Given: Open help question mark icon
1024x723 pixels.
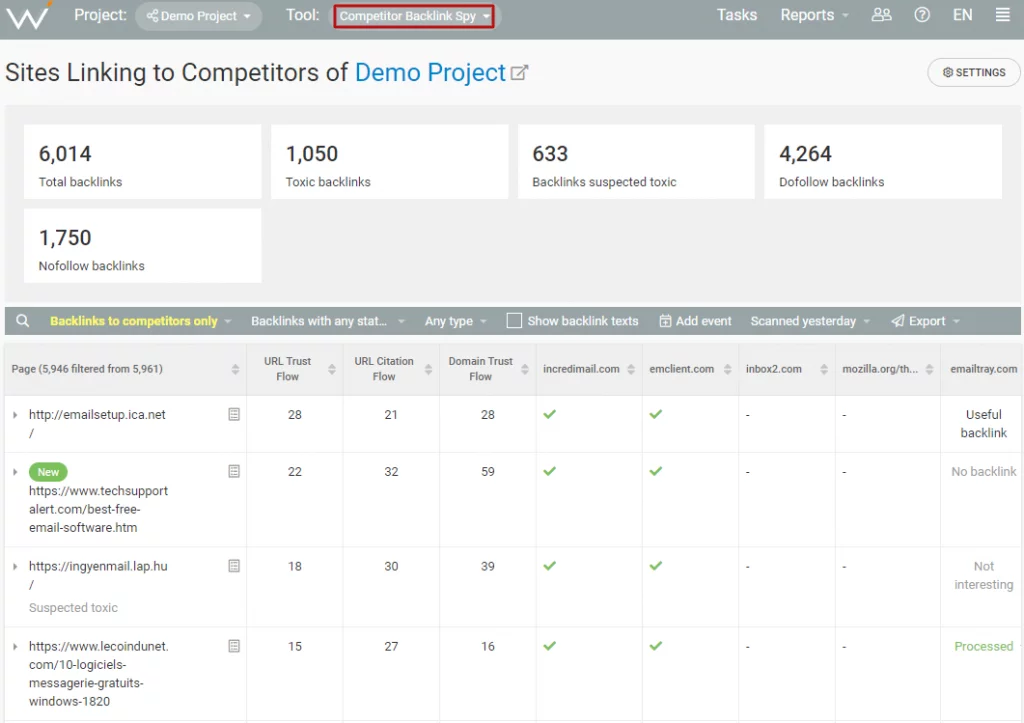Looking at the screenshot, I should tap(921, 14).
